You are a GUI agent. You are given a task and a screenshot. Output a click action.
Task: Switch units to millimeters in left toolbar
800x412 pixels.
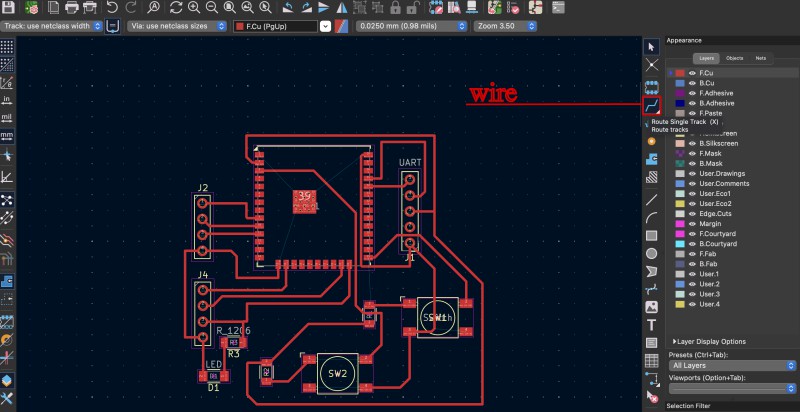tap(7, 136)
